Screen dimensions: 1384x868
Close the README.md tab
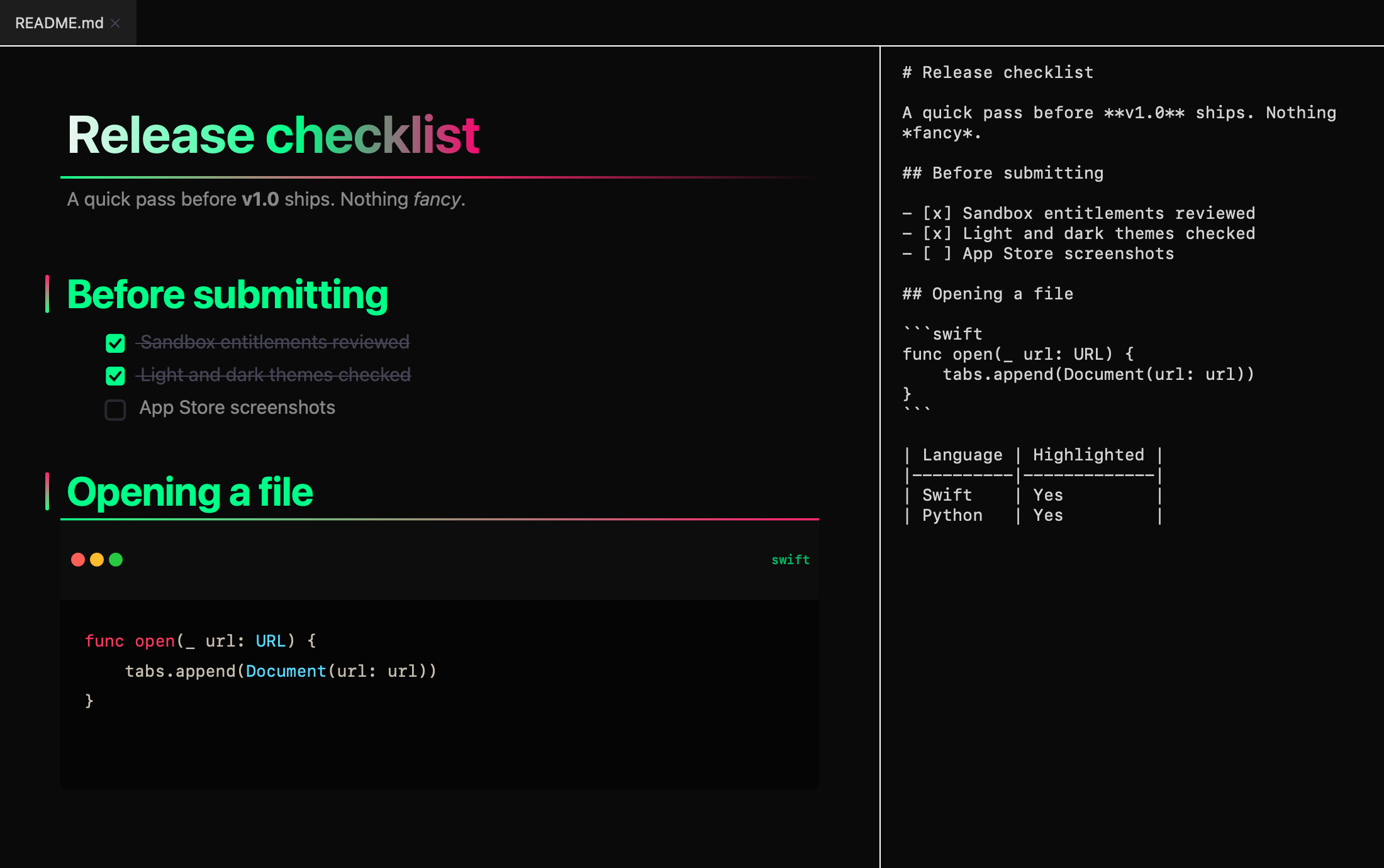[115, 23]
